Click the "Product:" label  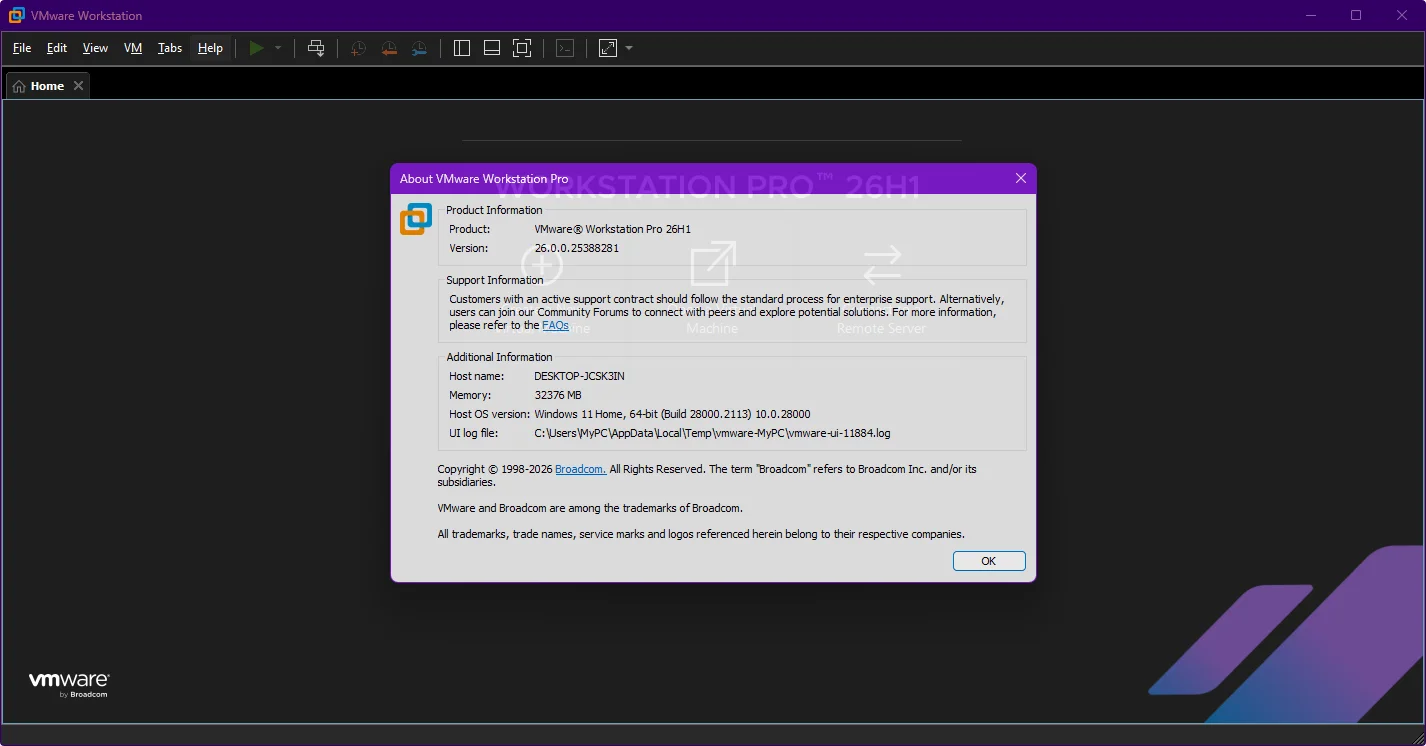coord(469,229)
